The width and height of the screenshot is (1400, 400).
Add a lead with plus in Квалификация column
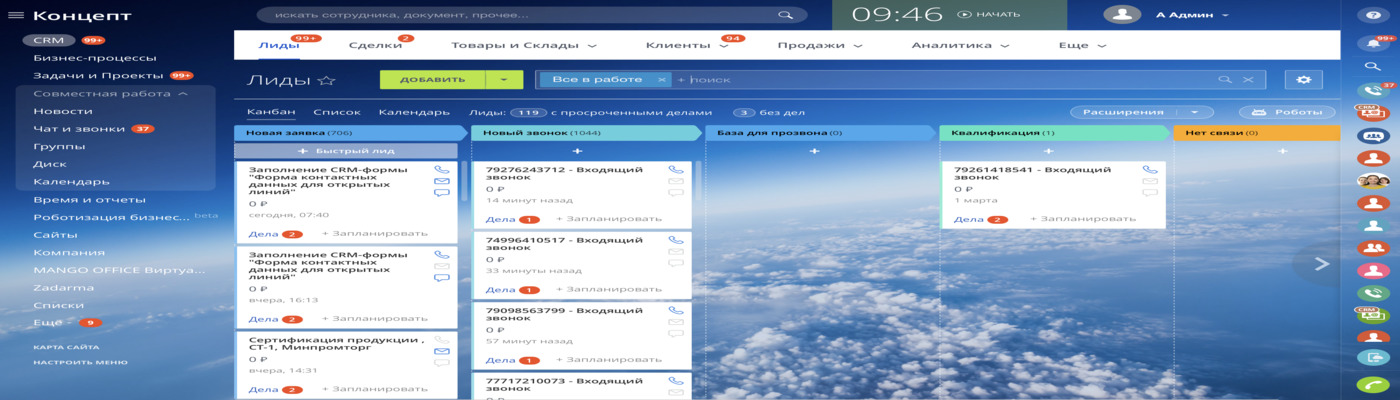coord(1048,151)
